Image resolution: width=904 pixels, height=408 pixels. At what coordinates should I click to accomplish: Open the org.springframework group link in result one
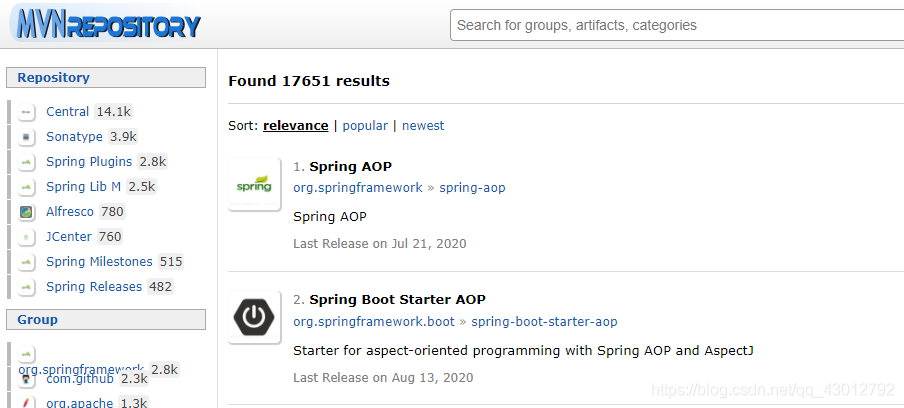357,188
